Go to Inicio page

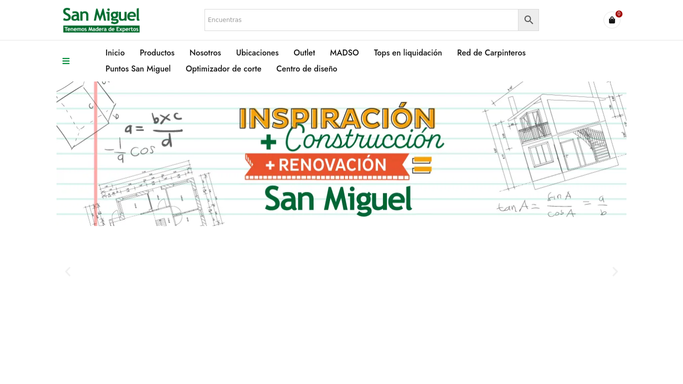[115, 53]
